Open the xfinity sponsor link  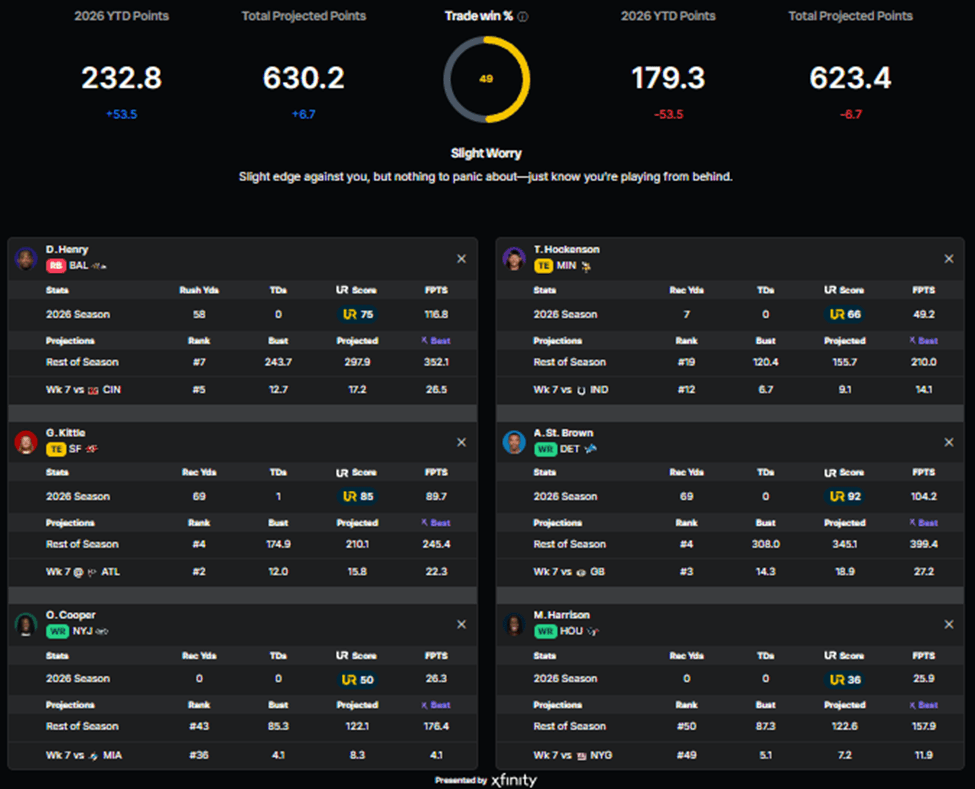514,780
